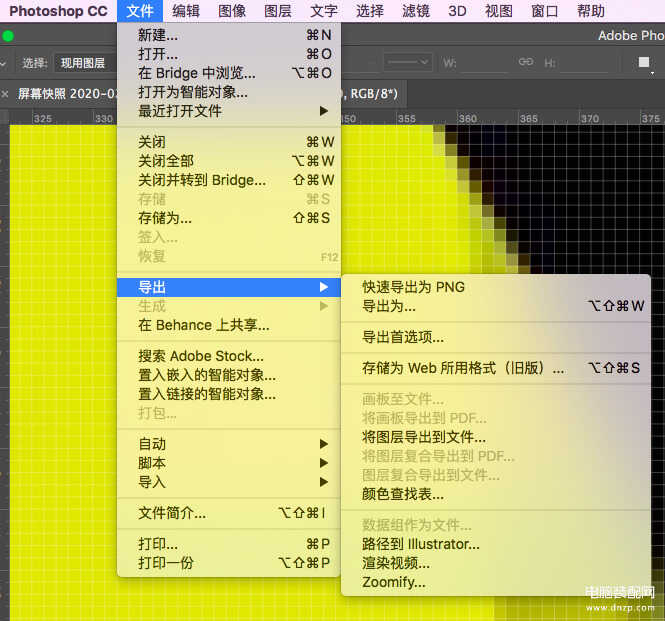Image resolution: width=665 pixels, height=621 pixels.
Task: Open the 选择 menu
Action: 369,11
